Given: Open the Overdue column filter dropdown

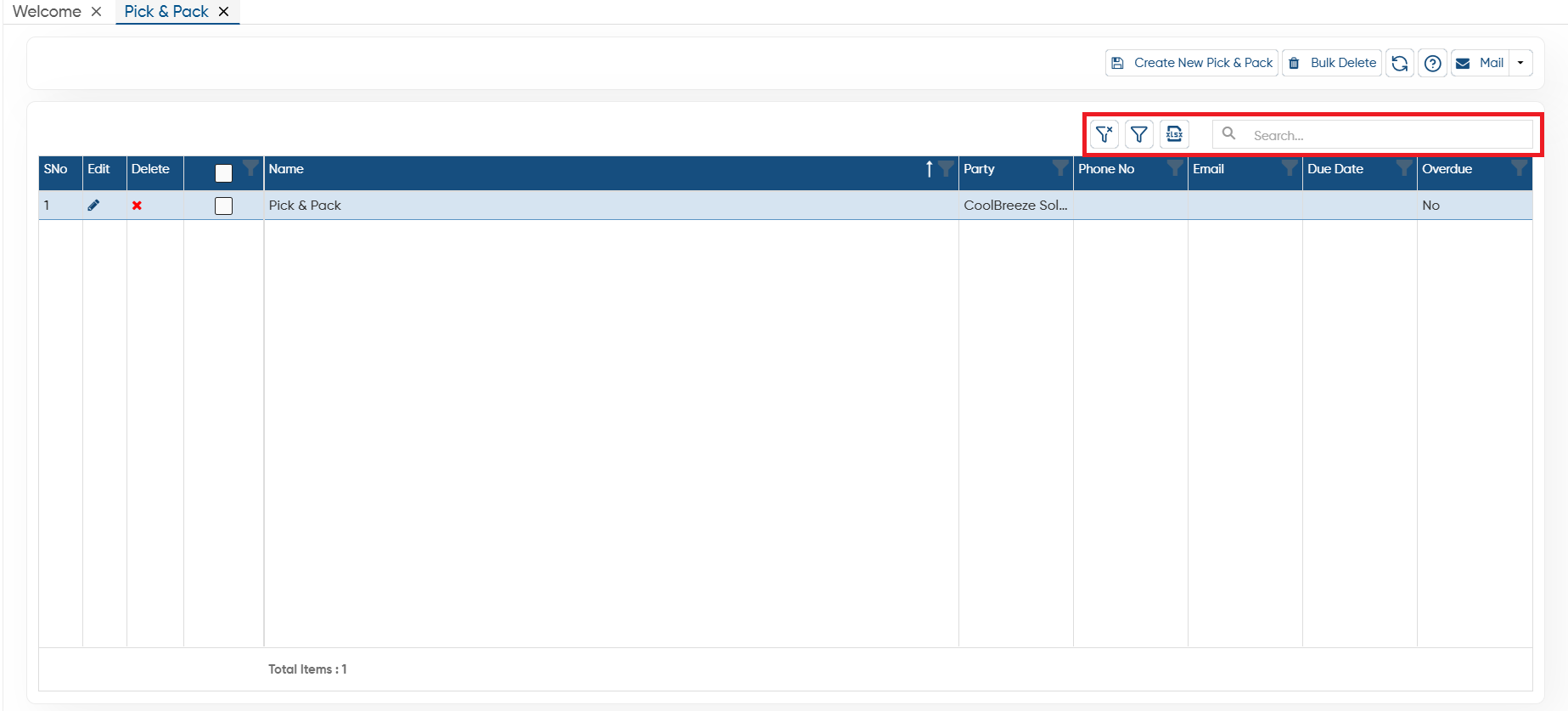Looking at the screenshot, I should 1519,167.
